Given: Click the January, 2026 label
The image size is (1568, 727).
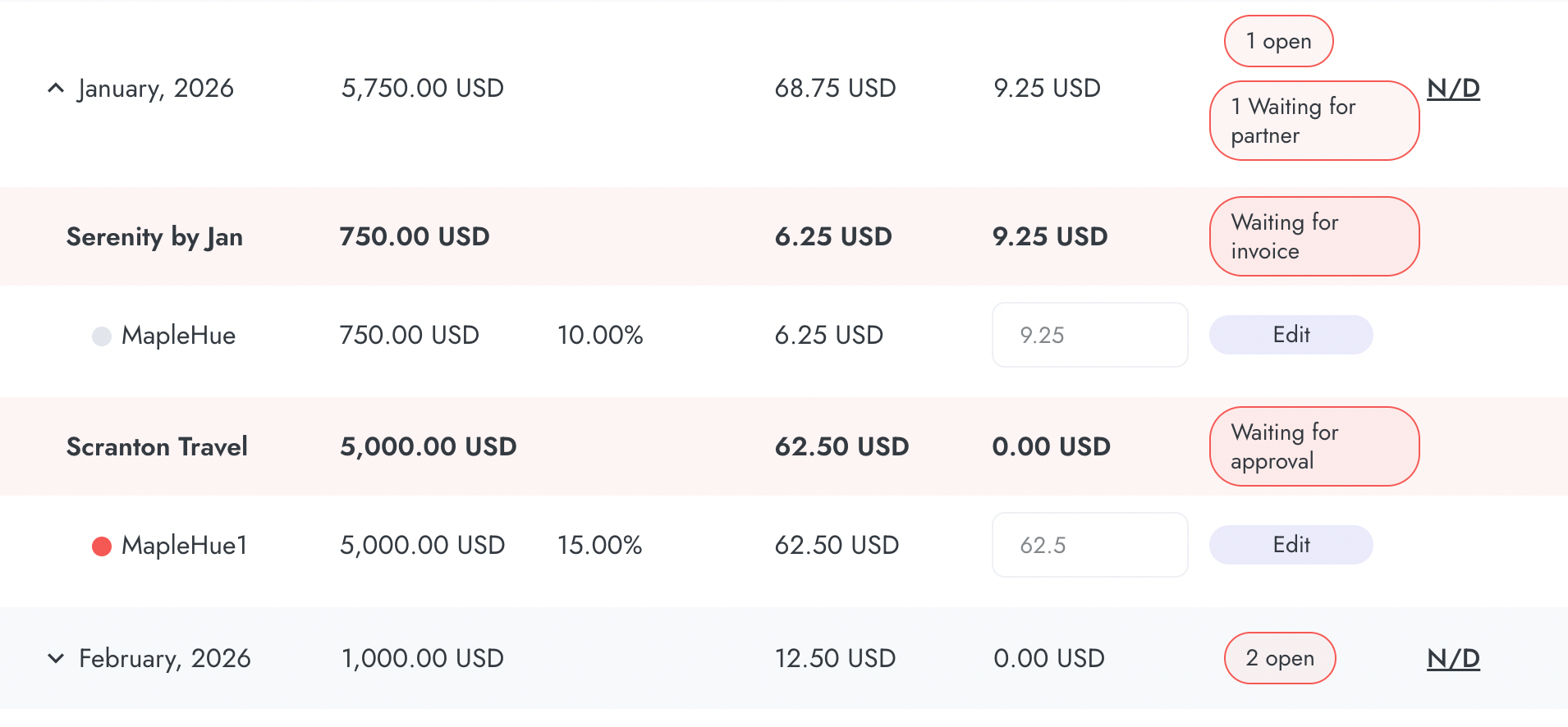Looking at the screenshot, I should click(x=156, y=88).
